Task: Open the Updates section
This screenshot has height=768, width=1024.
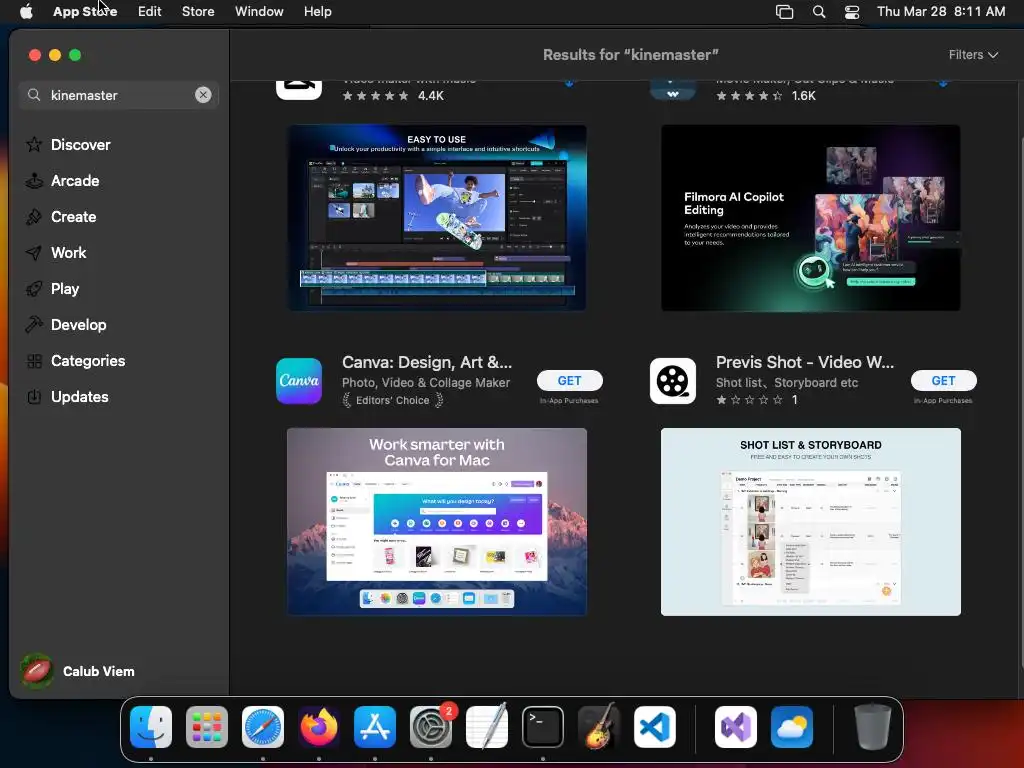Action: click(67, 396)
